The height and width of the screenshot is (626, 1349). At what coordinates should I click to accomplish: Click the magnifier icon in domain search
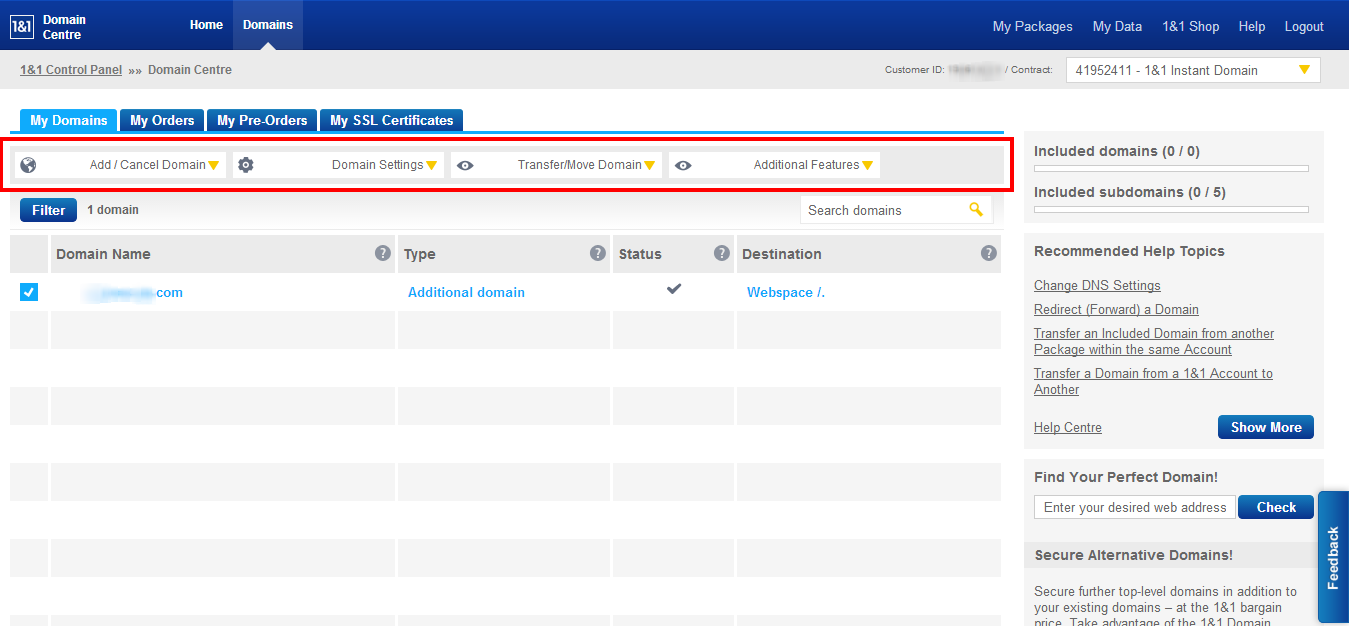click(x=976, y=210)
